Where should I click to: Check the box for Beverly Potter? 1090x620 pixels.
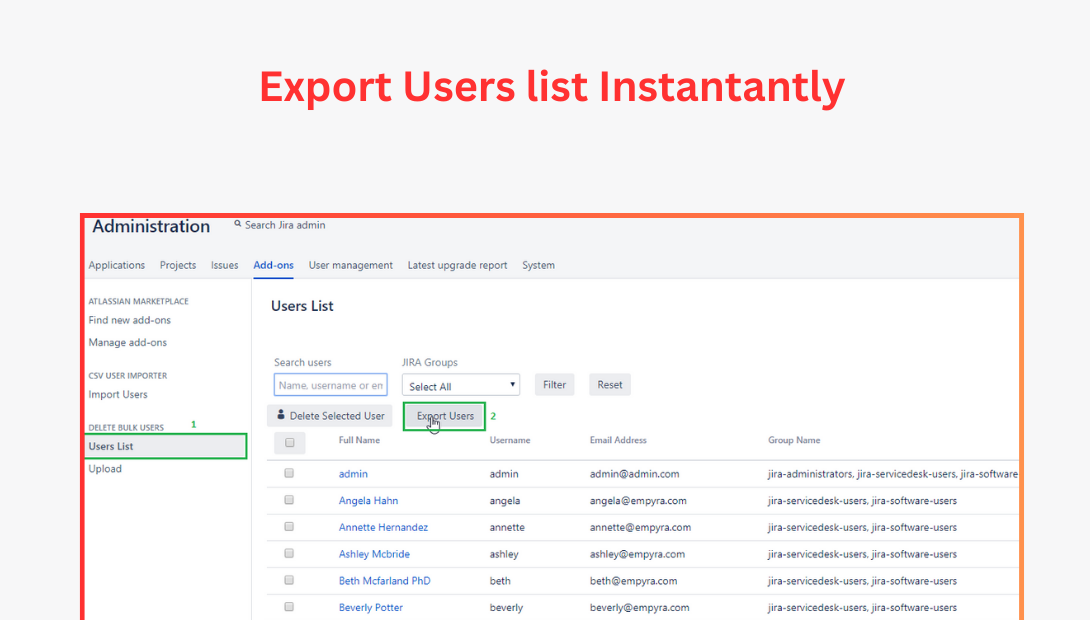pos(289,607)
